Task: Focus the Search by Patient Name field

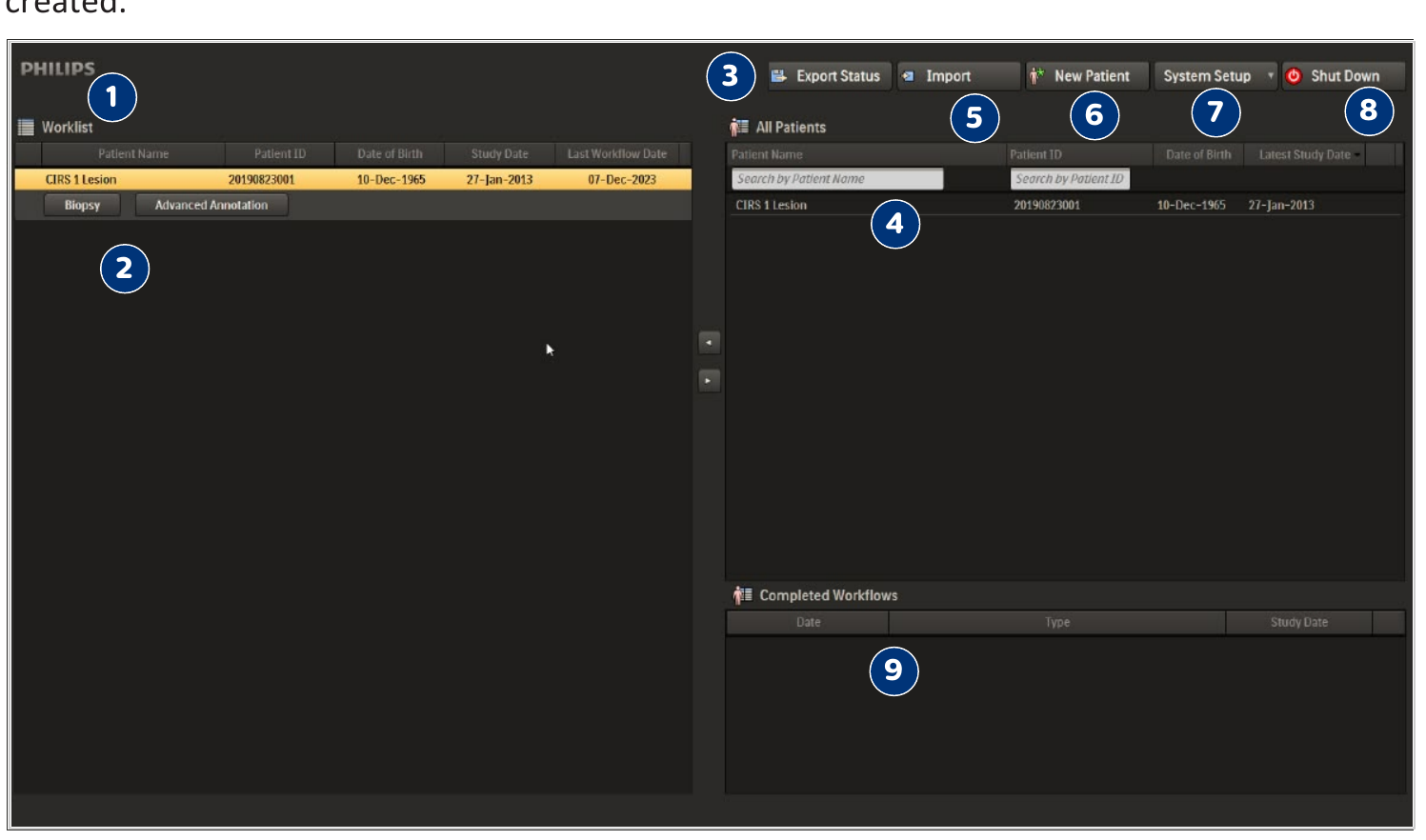Action: 837,179
